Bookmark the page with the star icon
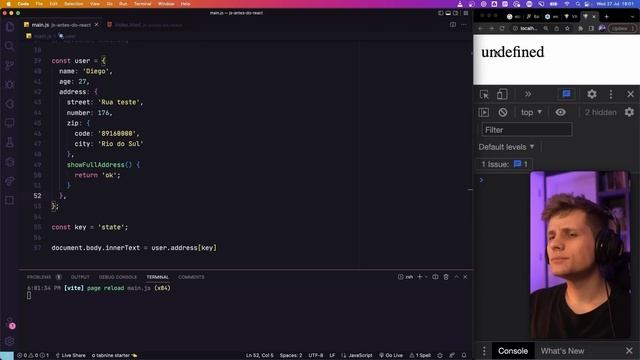This screenshot has height=360, width=640. (x=567, y=28)
